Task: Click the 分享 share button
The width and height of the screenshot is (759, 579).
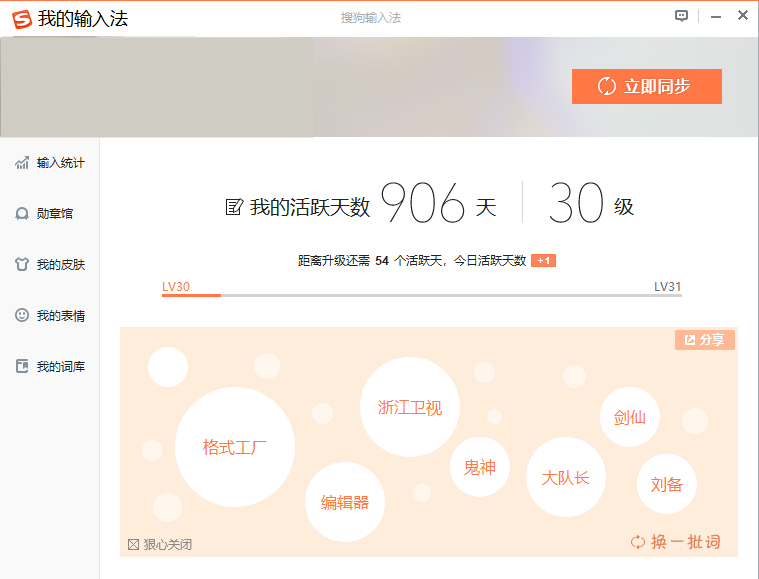Action: 705,340
